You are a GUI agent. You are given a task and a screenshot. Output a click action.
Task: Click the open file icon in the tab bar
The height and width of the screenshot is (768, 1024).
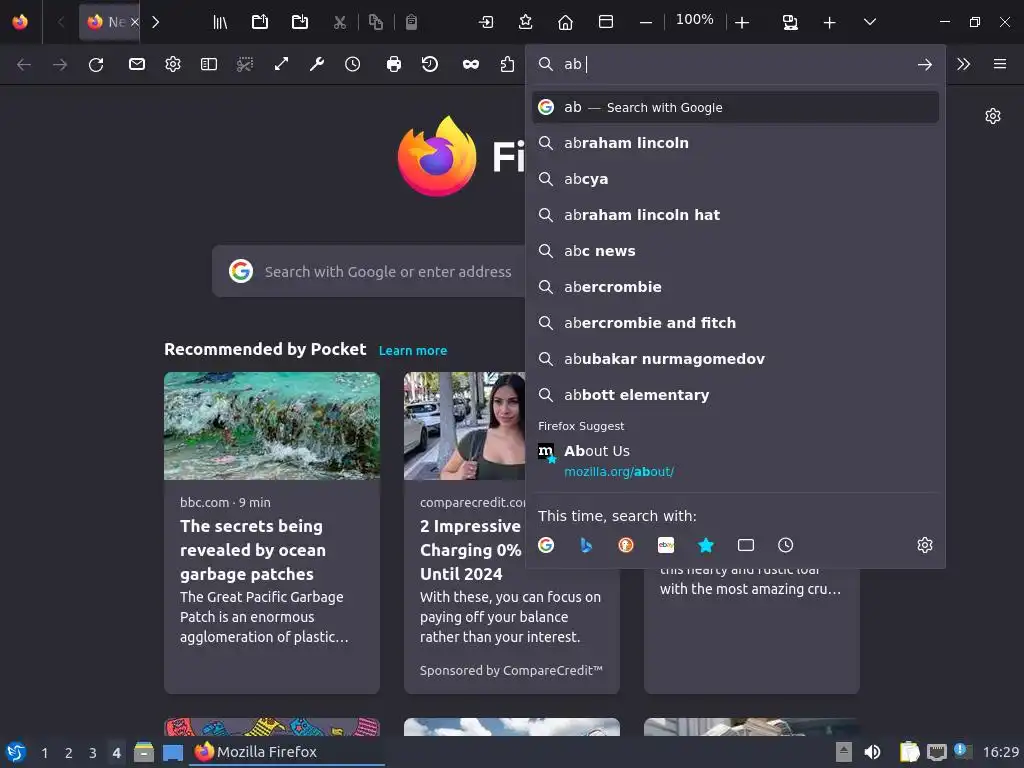tap(260, 22)
